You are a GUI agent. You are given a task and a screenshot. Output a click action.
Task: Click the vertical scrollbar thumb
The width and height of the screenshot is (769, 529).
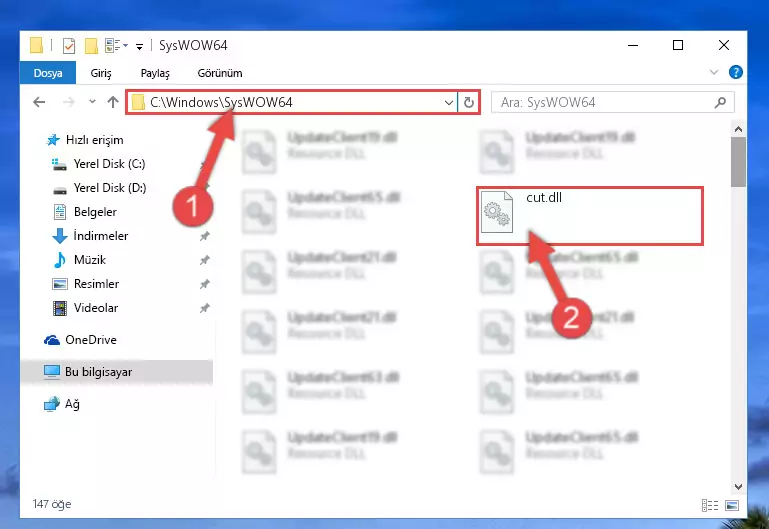738,162
